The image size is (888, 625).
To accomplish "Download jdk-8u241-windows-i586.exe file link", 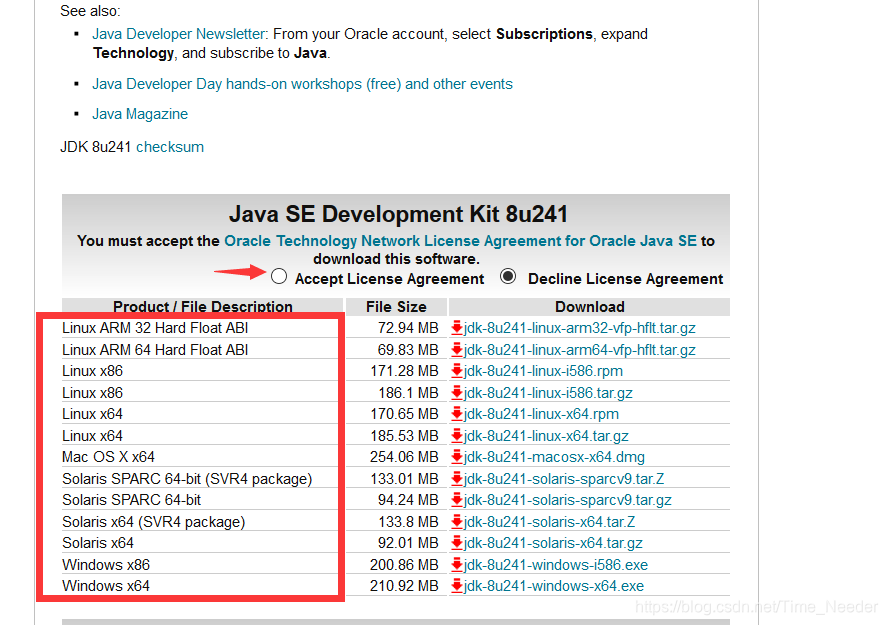I will click(x=556, y=564).
